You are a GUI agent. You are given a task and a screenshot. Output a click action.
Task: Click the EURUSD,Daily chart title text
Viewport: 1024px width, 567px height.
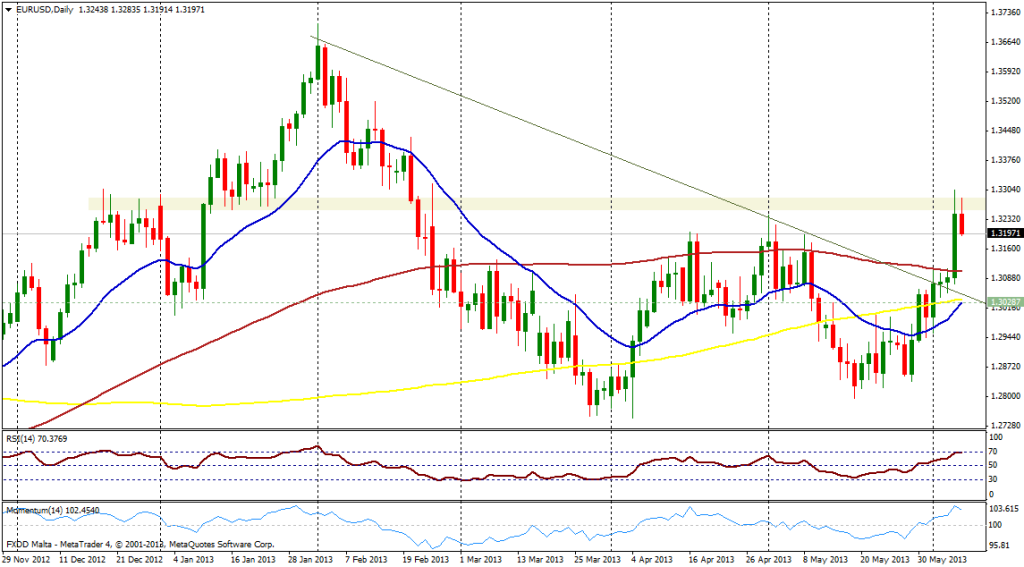click(x=47, y=8)
